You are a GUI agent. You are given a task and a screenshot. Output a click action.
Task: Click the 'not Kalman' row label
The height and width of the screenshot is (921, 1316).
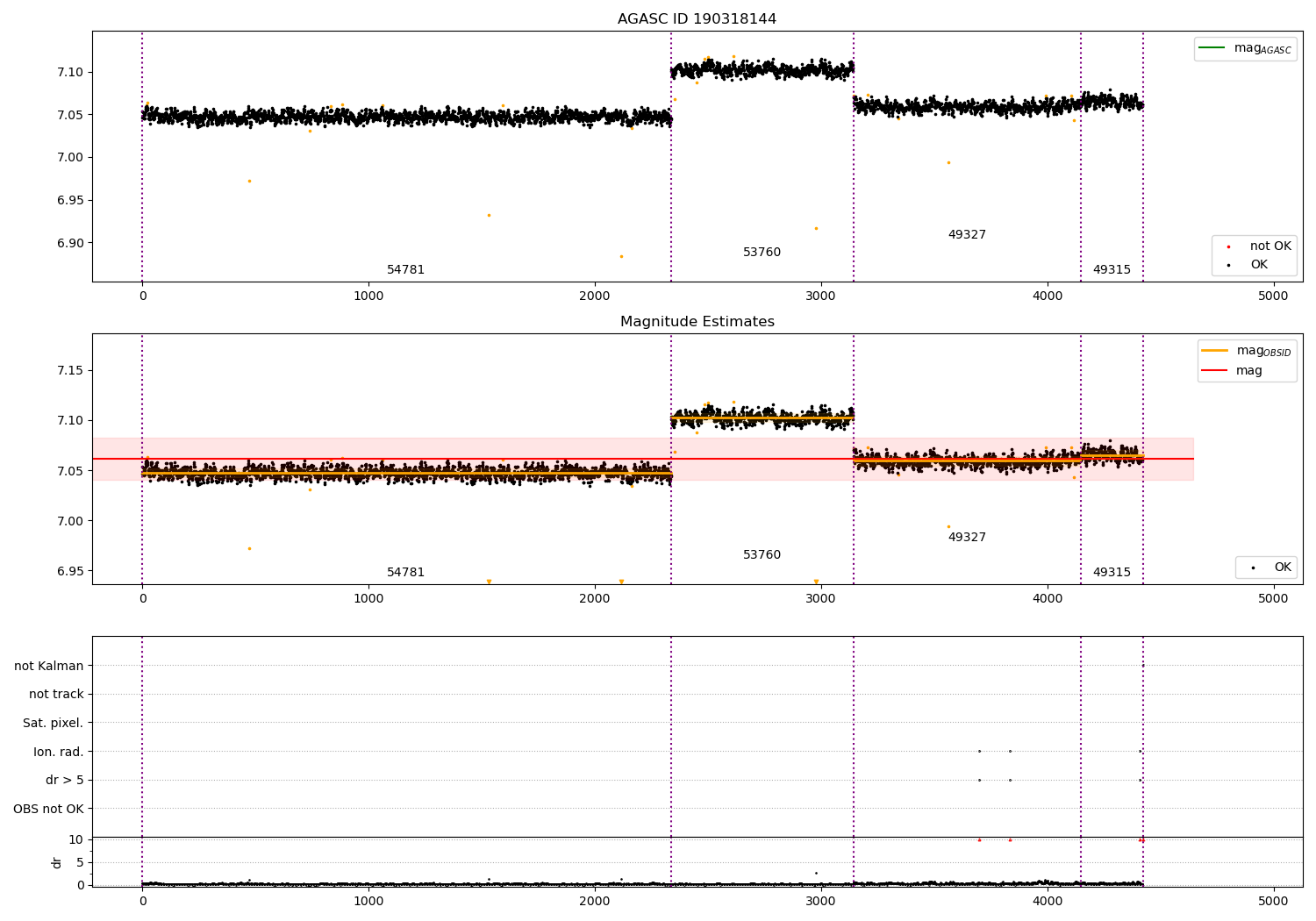[49, 667]
